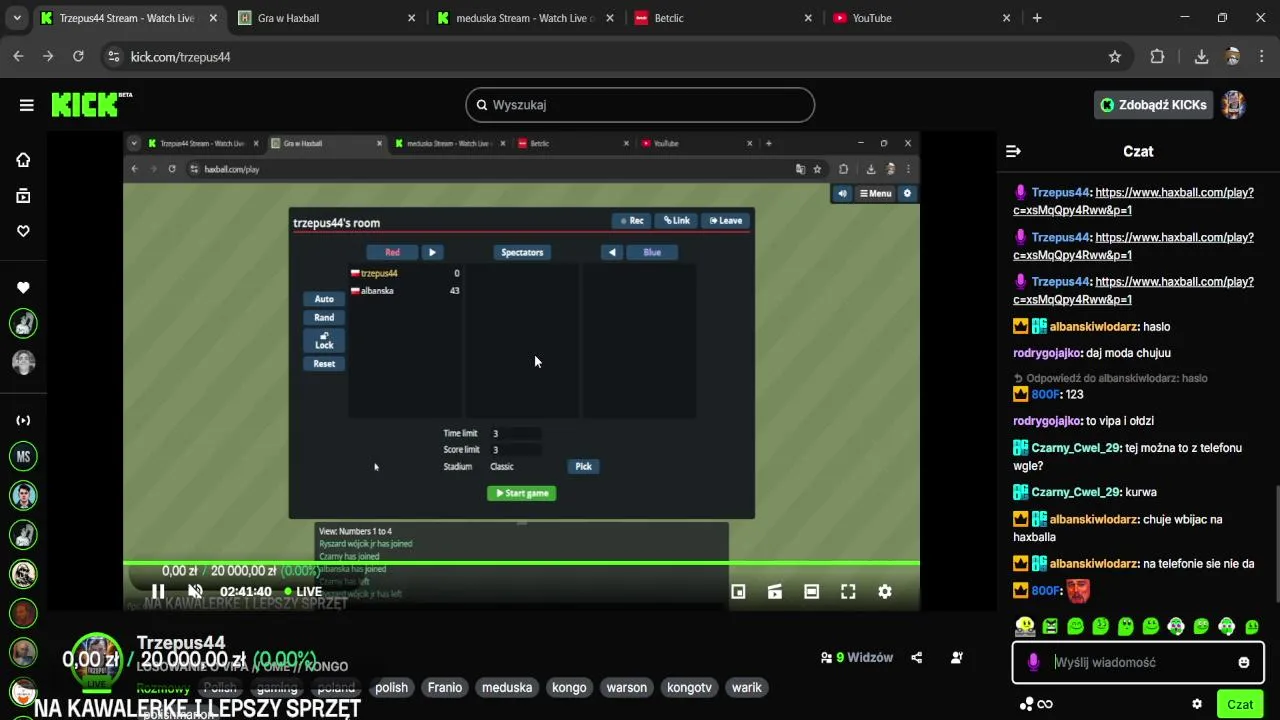Insert the yellow DJ emote
The image size is (1280, 720).
(1025, 626)
